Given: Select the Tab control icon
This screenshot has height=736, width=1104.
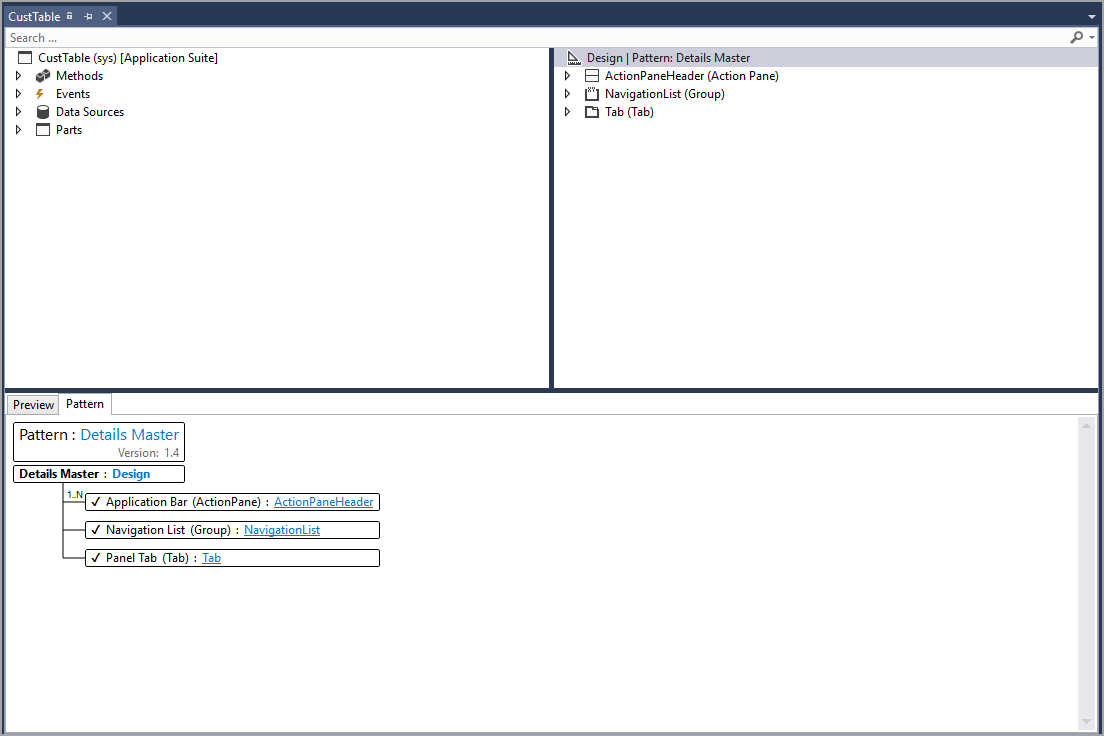Looking at the screenshot, I should pyautogui.click(x=591, y=111).
